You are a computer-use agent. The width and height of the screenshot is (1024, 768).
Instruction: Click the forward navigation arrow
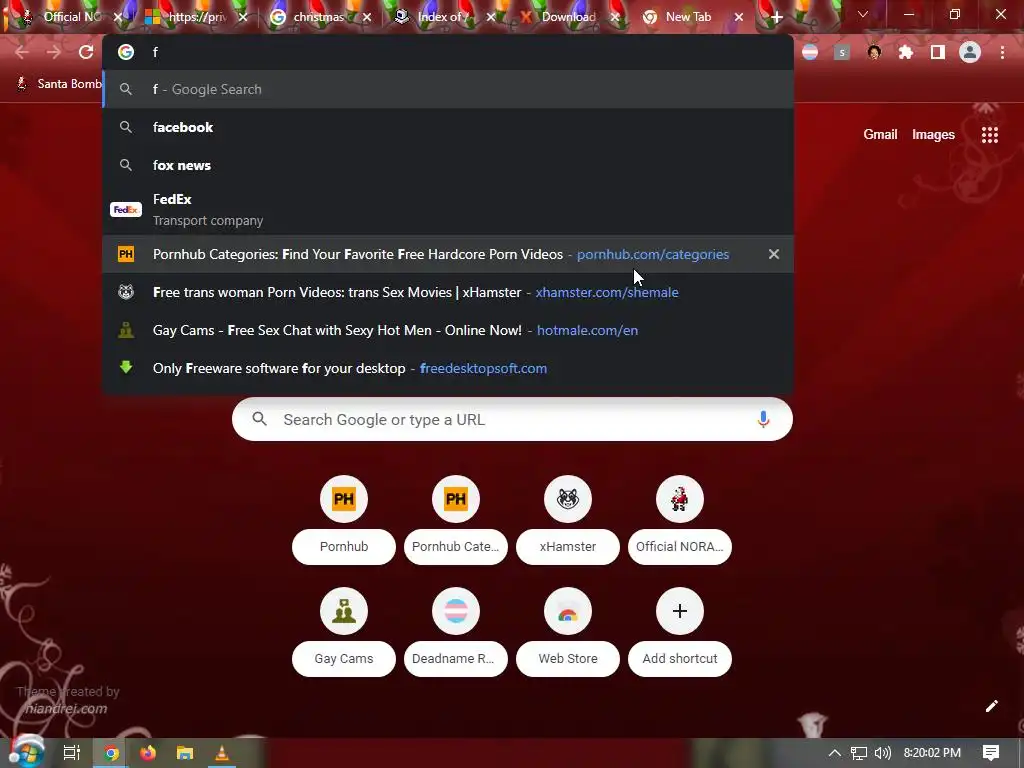click(54, 52)
